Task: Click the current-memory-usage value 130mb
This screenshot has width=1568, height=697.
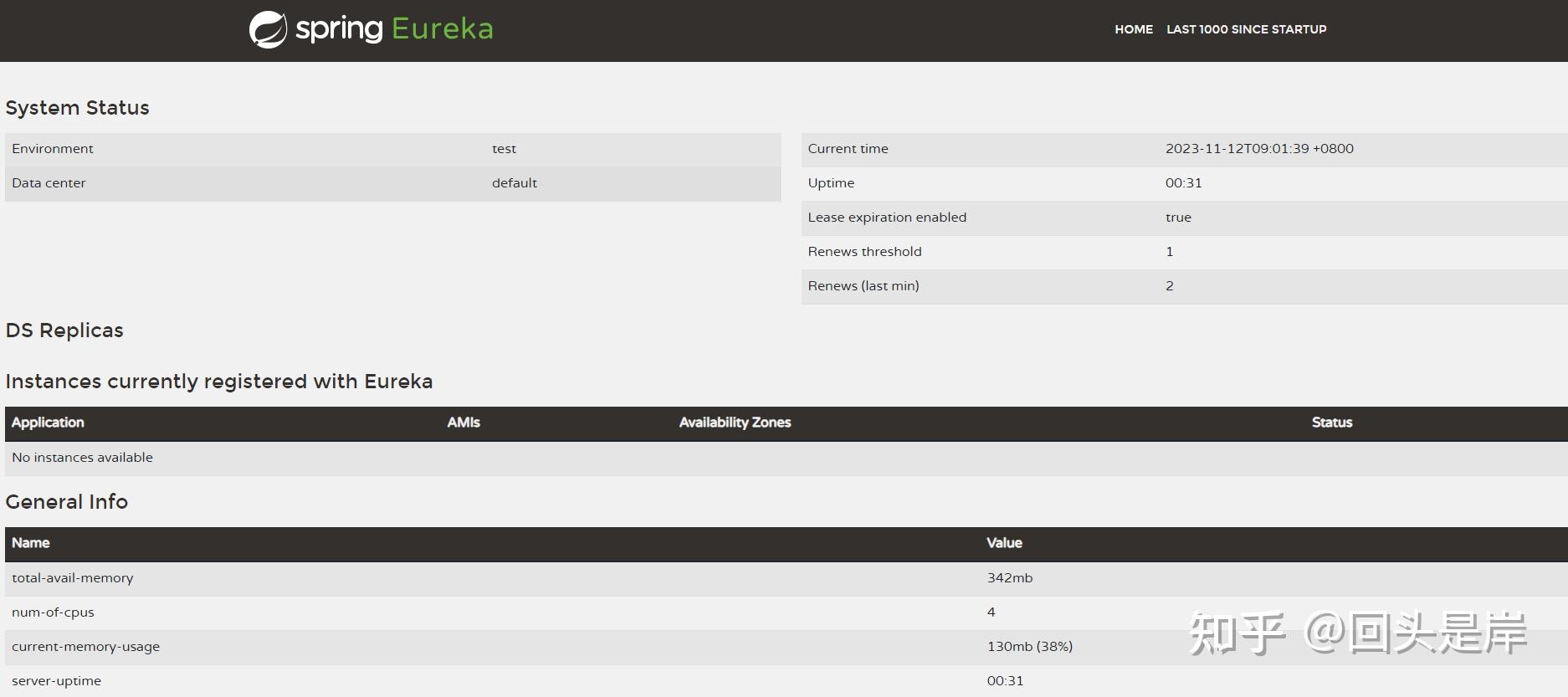Action: point(1029,647)
